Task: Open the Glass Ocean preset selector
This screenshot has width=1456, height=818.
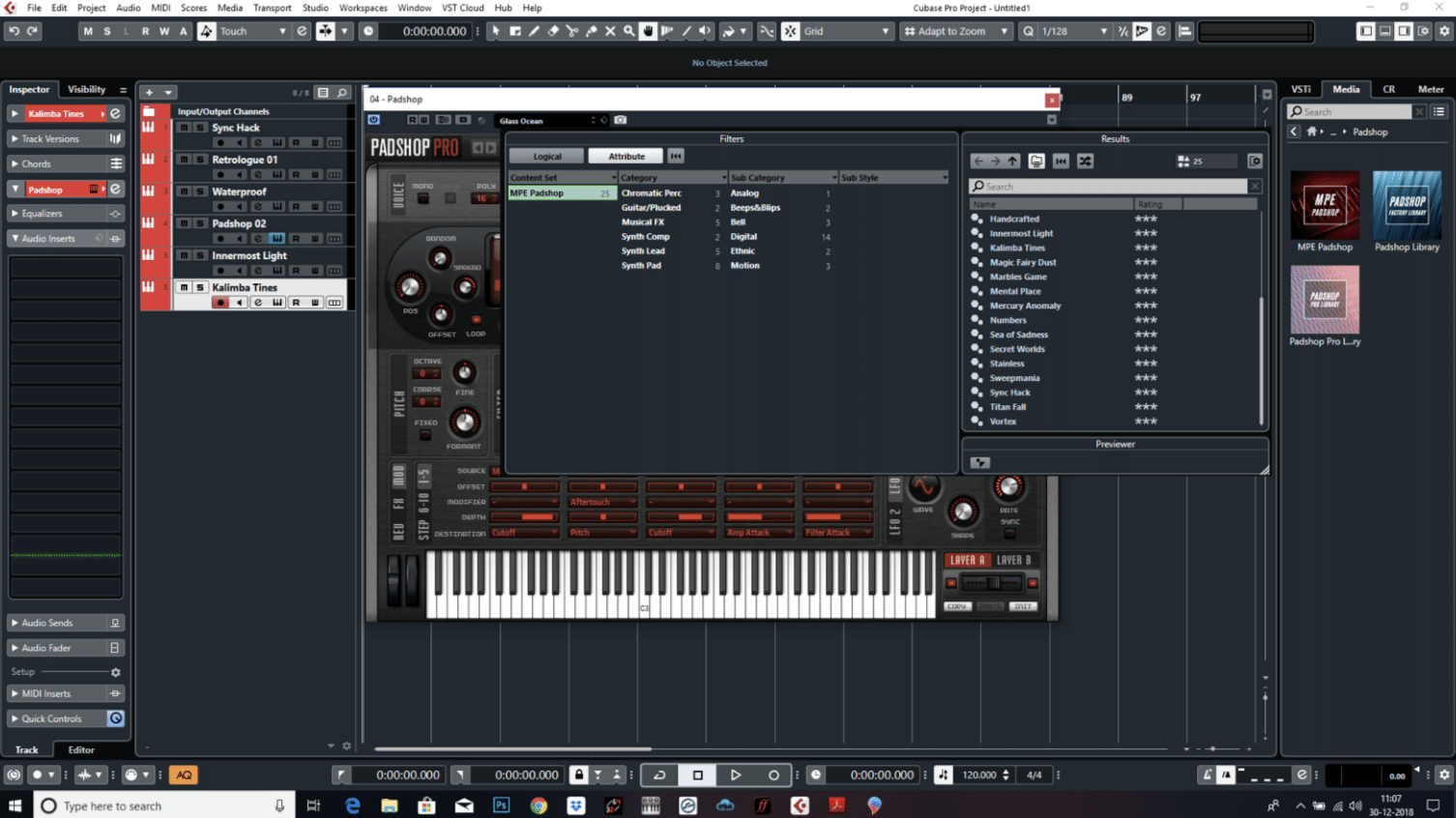Action: coord(546,121)
